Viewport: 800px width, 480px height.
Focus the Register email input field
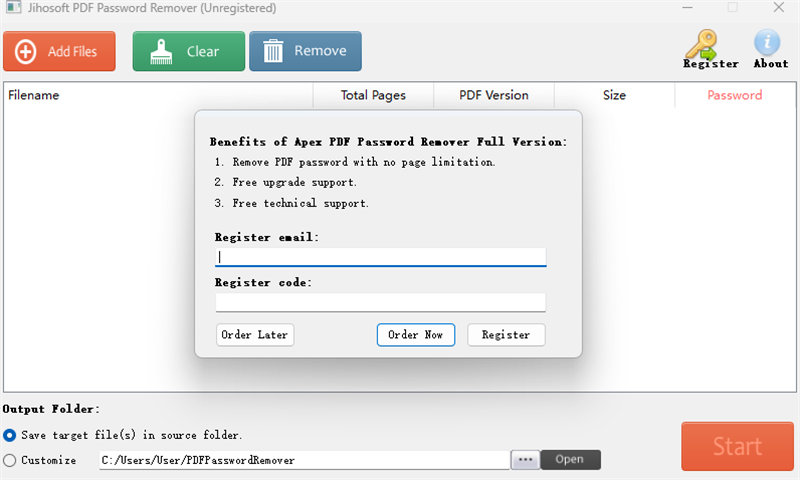tap(381, 257)
